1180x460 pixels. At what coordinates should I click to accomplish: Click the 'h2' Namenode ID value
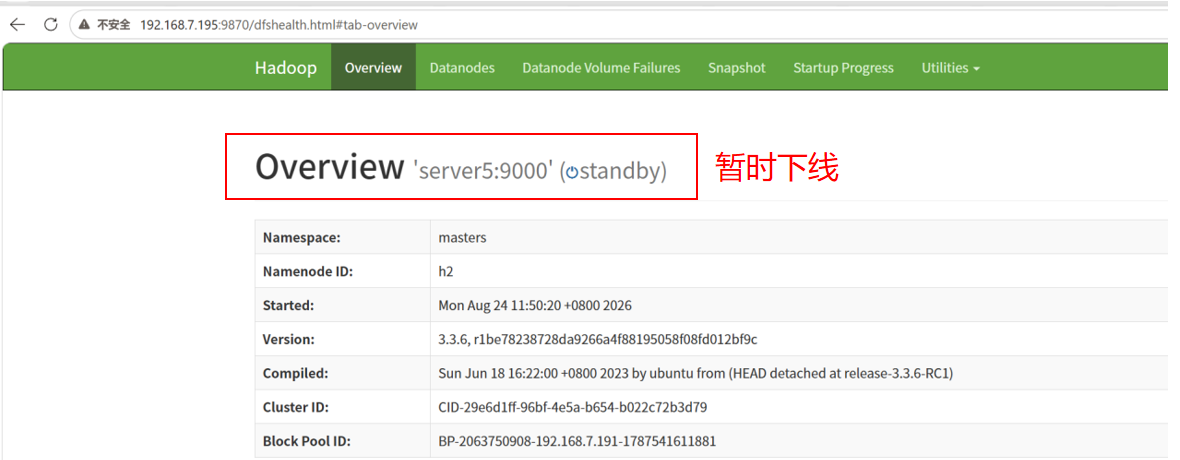446,272
